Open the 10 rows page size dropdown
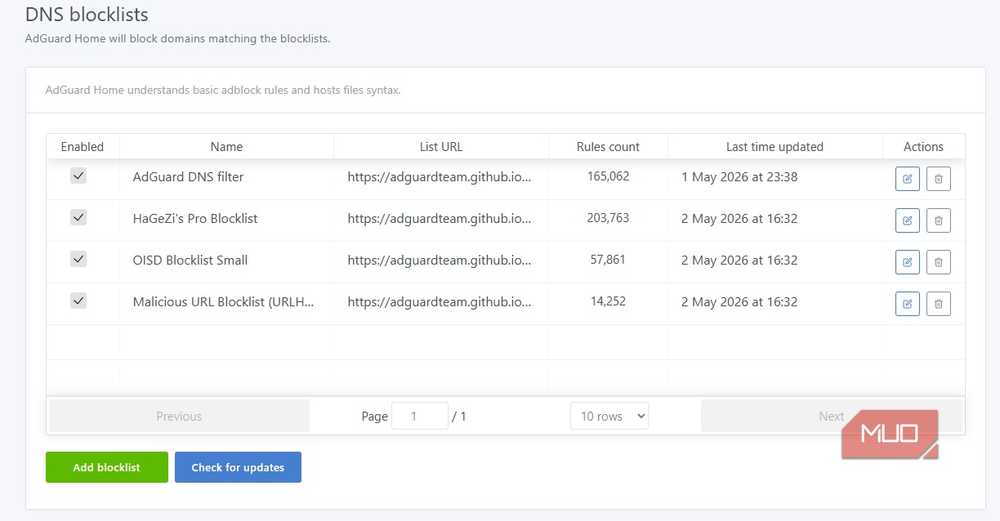Image resolution: width=1000 pixels, height=521 pixels. pos(610,416)
